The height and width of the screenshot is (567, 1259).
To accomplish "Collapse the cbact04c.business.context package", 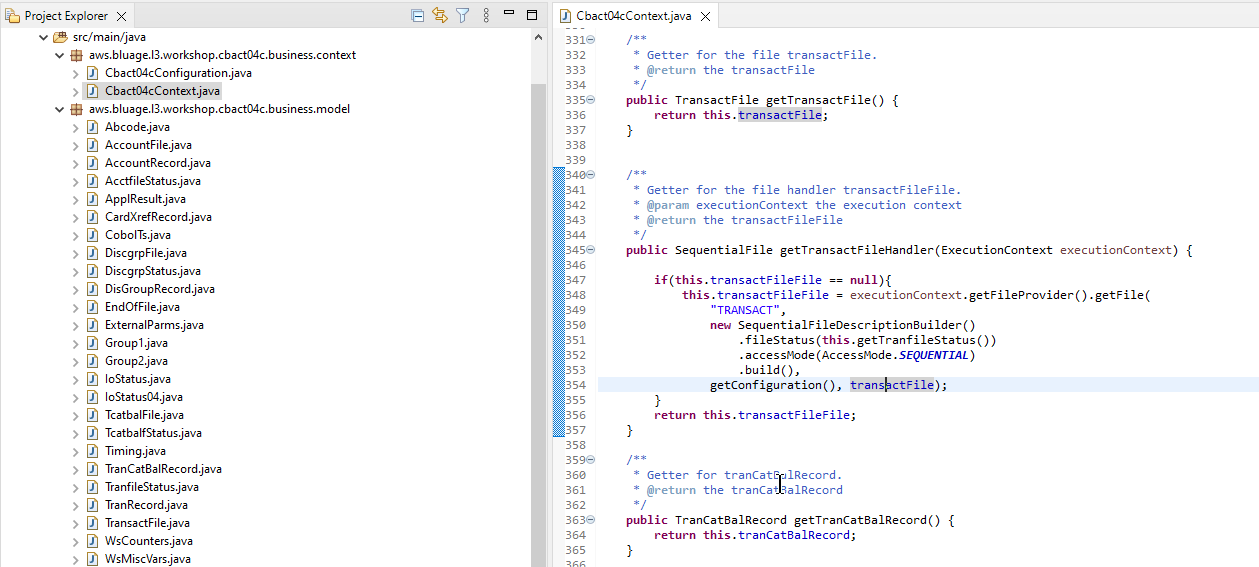I will pos(60,55).
